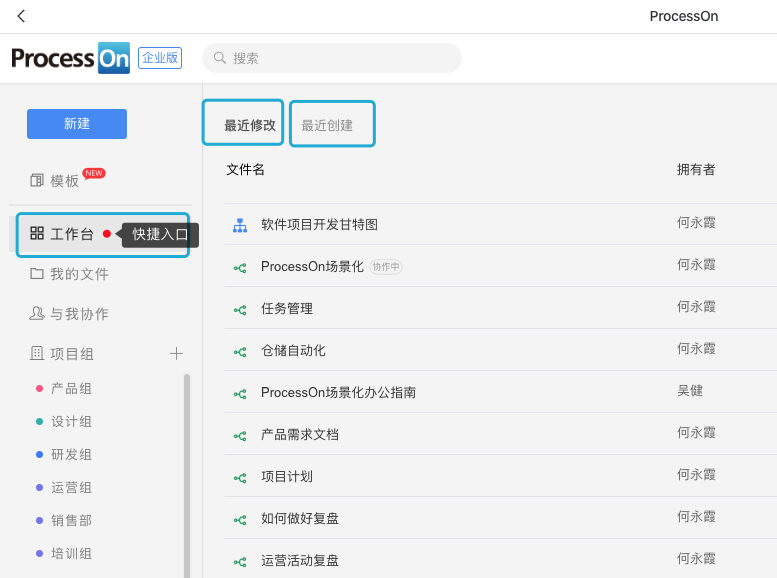The height and width of the screenshot is (578, 777).
Task: Click the NEW badge beside 模板
Action: click(x=94, y=173)
